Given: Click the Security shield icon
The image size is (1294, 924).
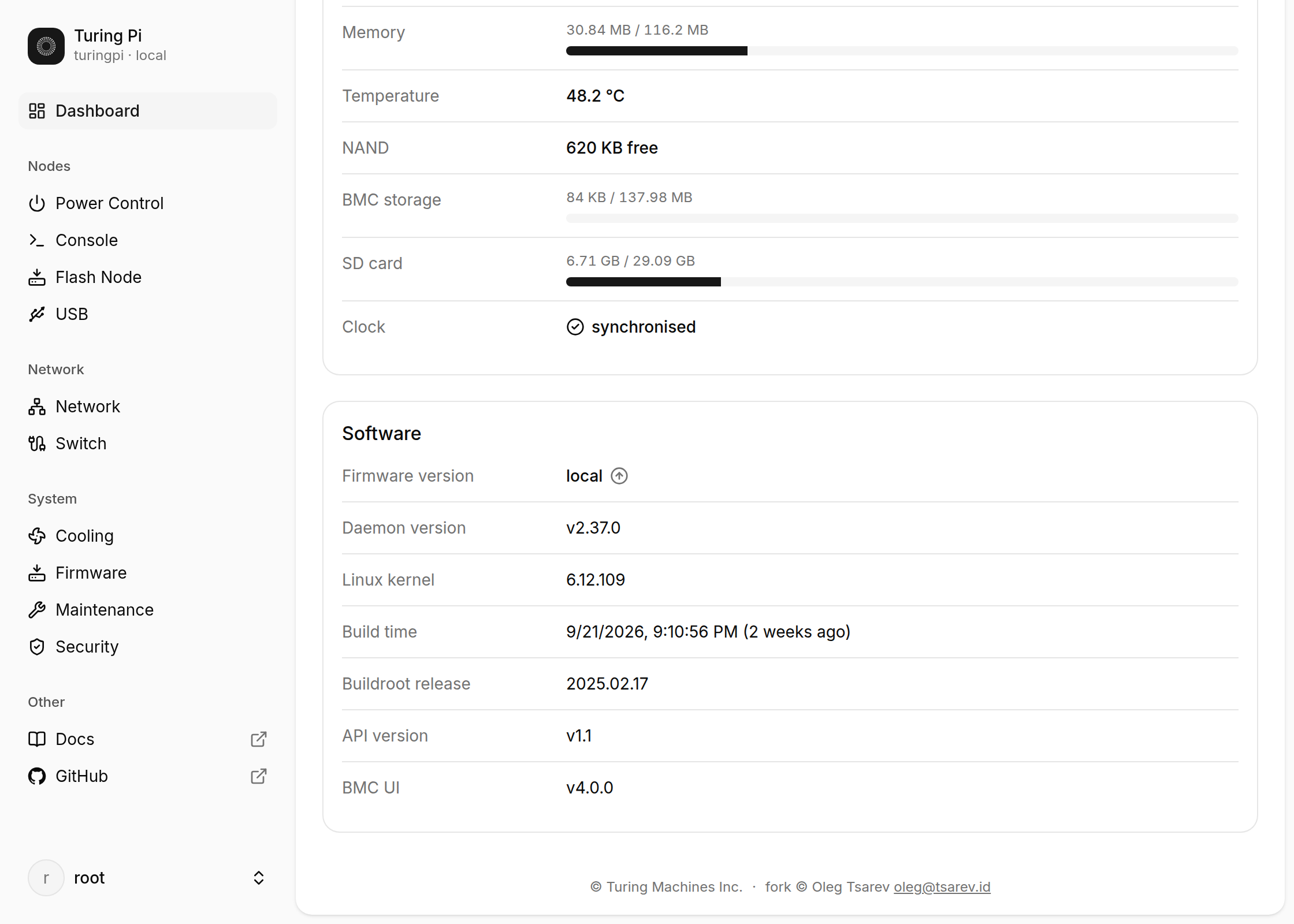Looking at the screenshot, I should (x=37, y=647).
